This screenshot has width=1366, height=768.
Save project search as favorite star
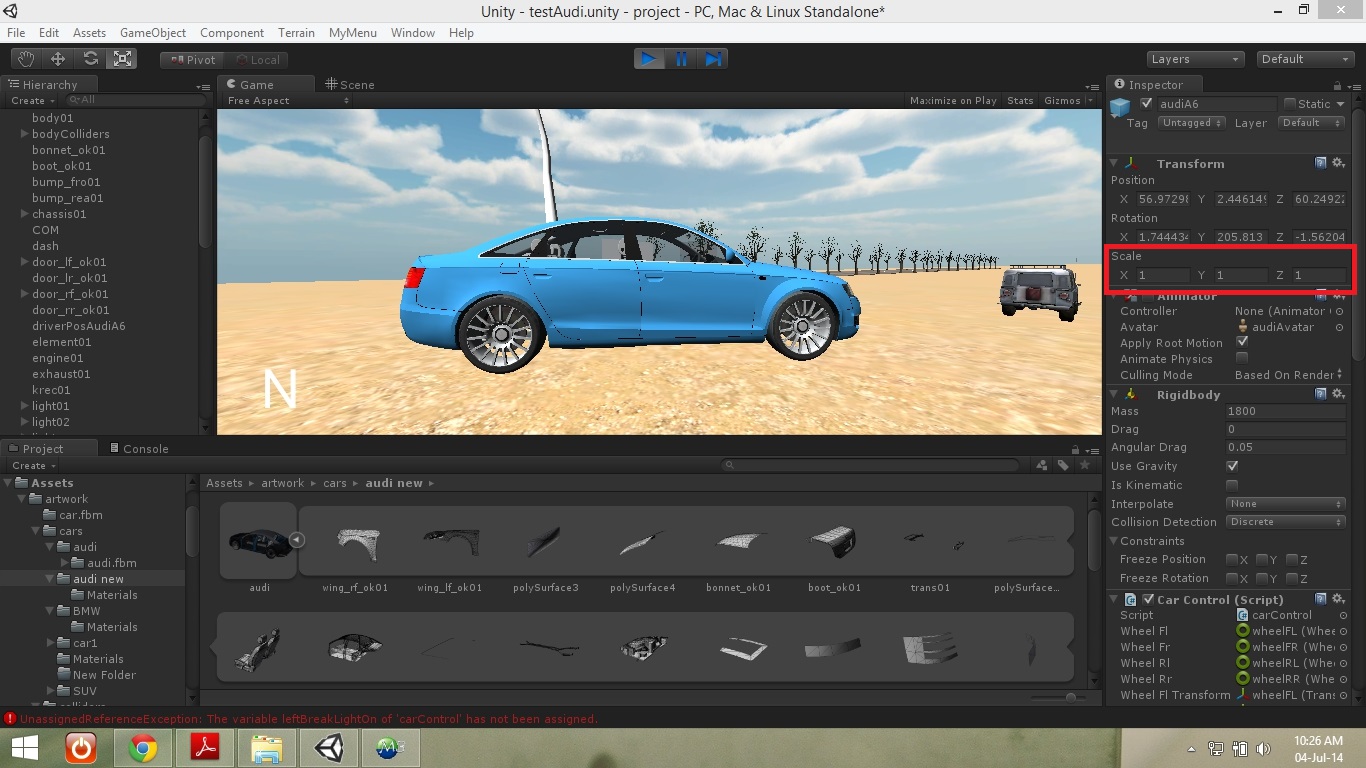[1084, 465]
